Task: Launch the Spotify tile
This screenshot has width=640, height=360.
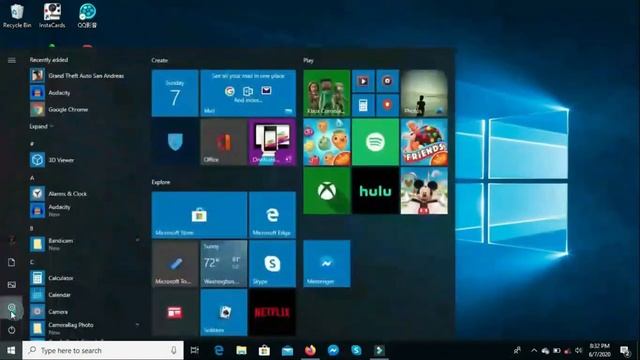Action: pyautogui.click(x=375, y=142)
